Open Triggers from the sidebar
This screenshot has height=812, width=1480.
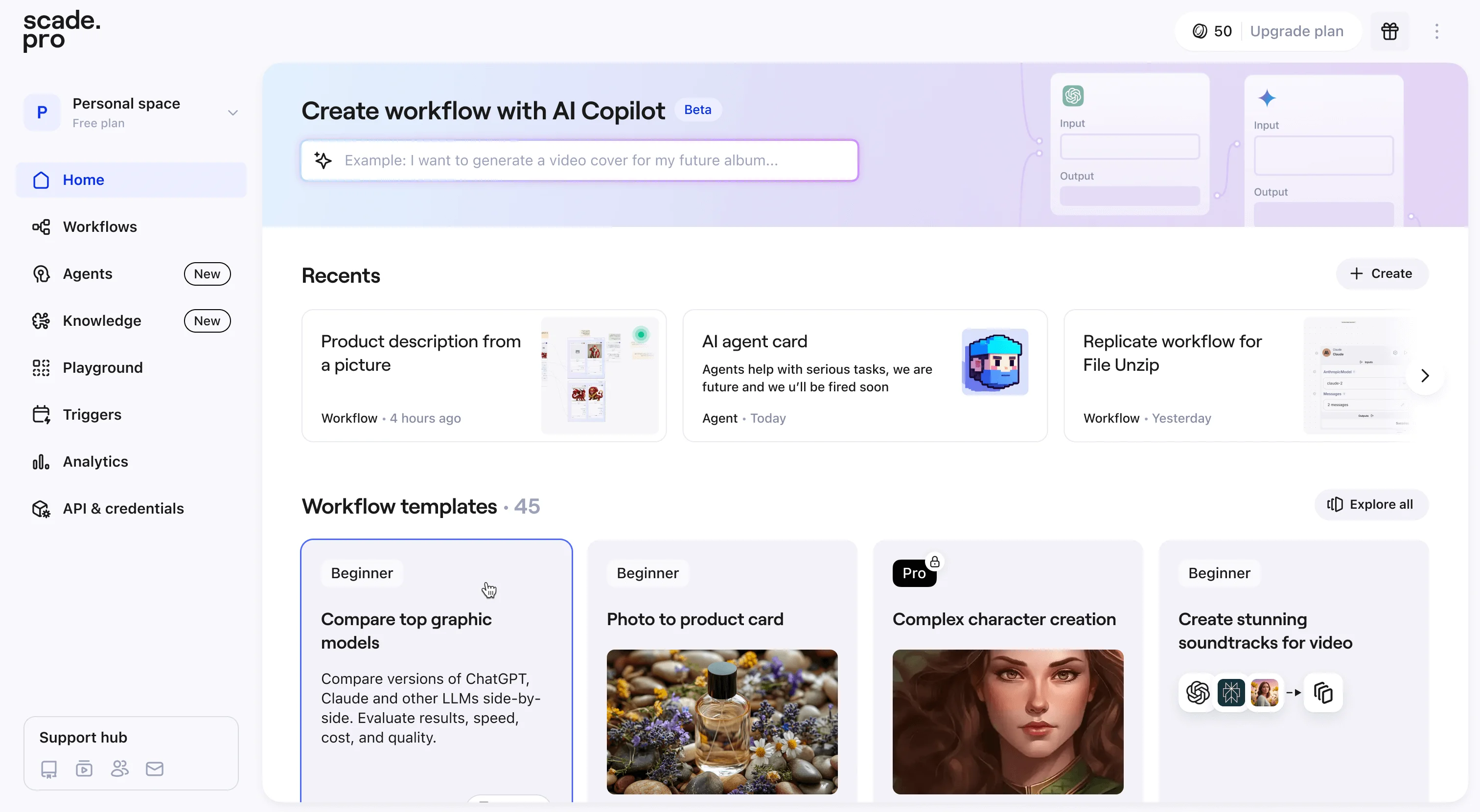(92, 415)
